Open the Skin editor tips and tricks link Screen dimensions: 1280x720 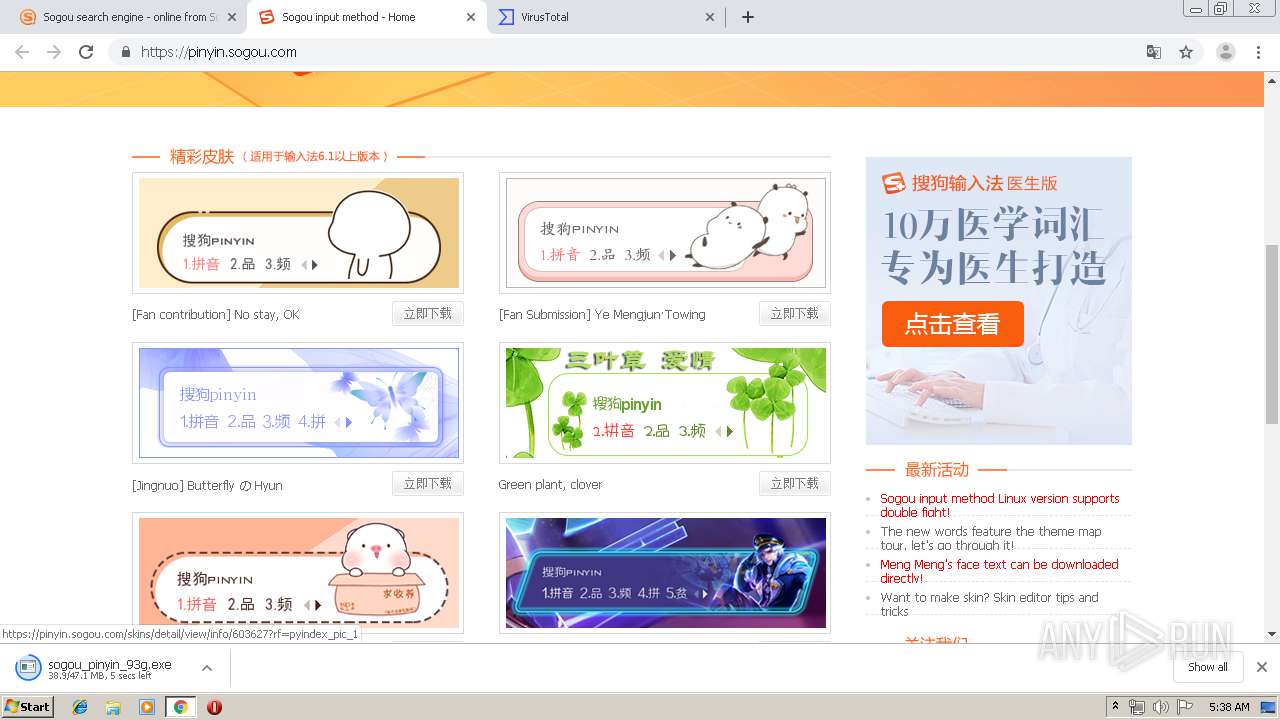[x=989, y=604]
